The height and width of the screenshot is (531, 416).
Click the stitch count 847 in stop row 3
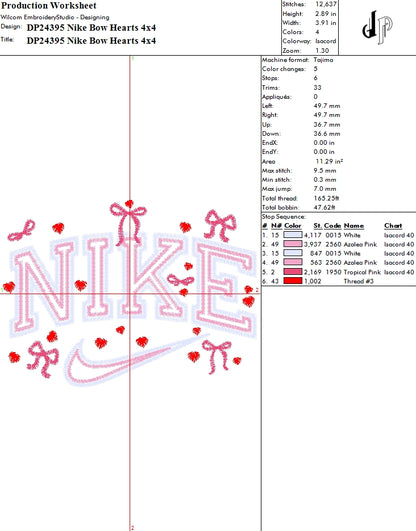point(316,253)
